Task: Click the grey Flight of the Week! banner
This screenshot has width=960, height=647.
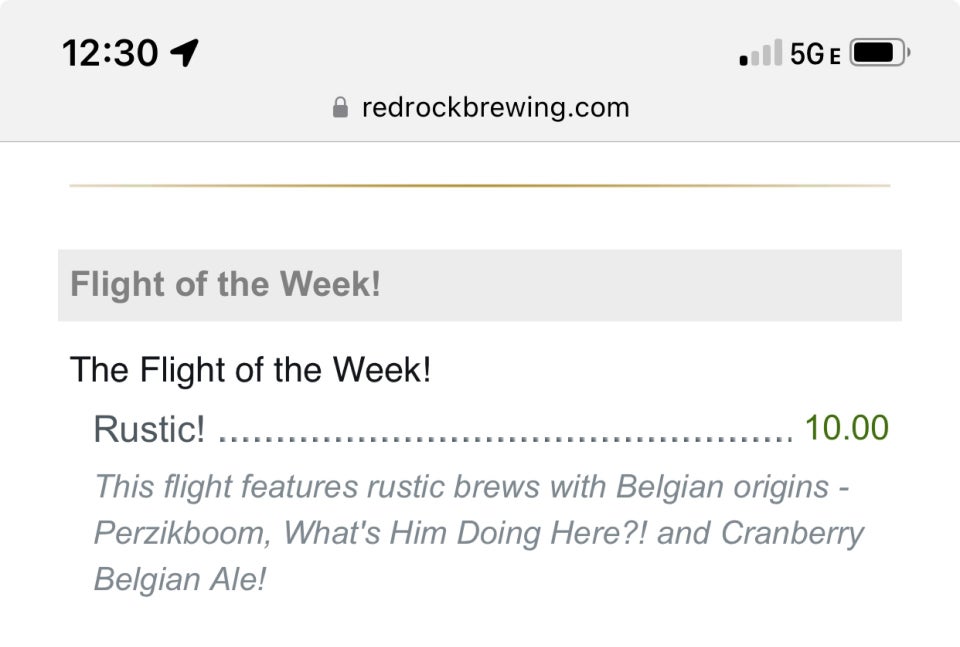Action: [480, 285]
